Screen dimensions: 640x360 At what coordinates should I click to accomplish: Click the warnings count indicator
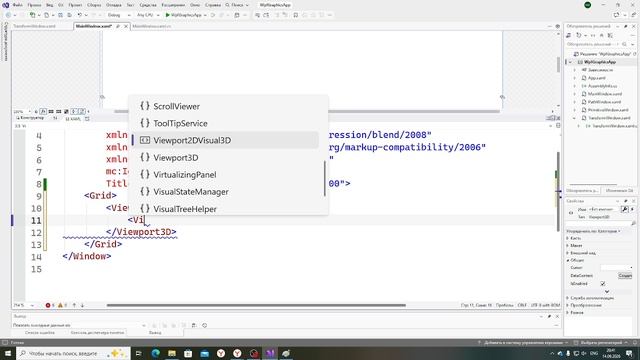tap(62, 305)
